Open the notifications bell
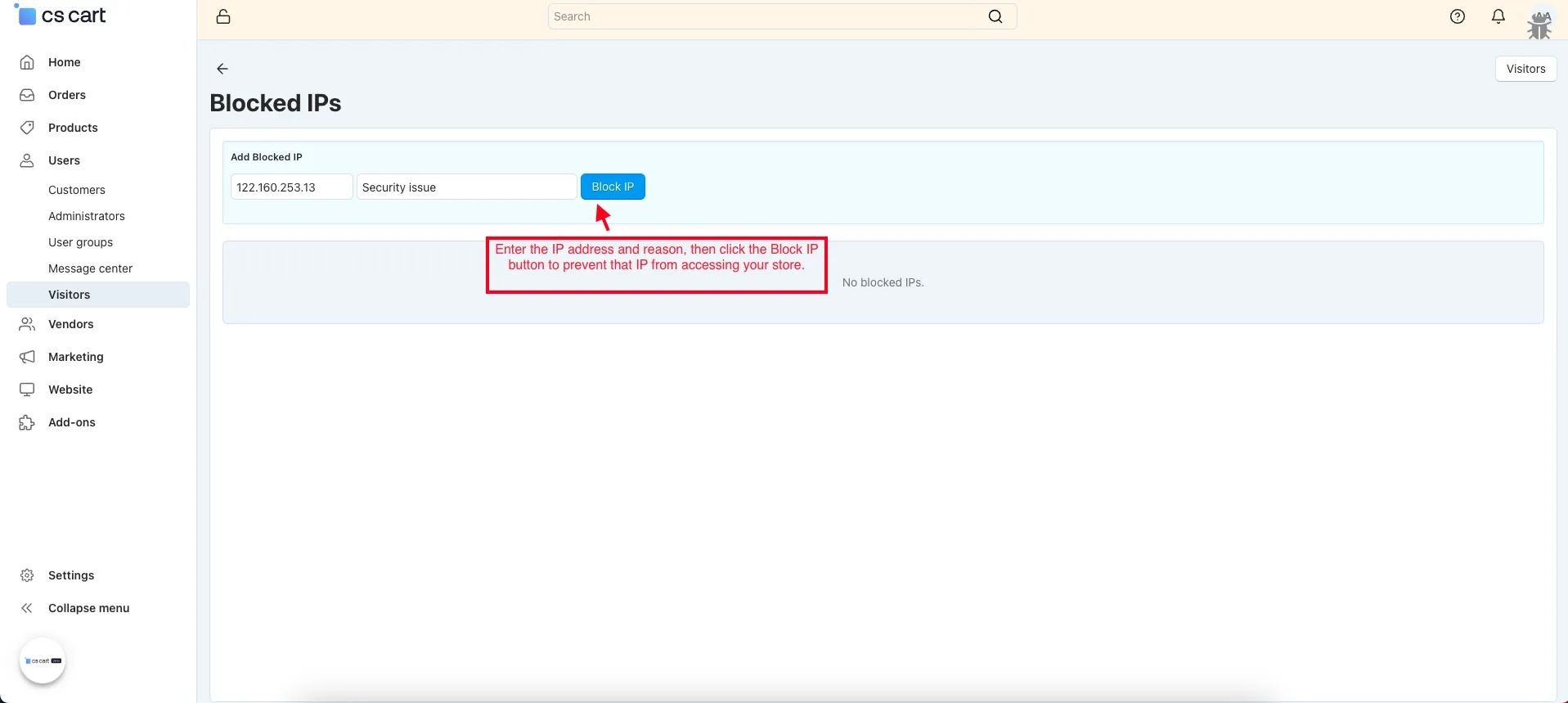The width and height of the screenshot is (1568, 703). pyautogui.click(x=1498, y=16)
